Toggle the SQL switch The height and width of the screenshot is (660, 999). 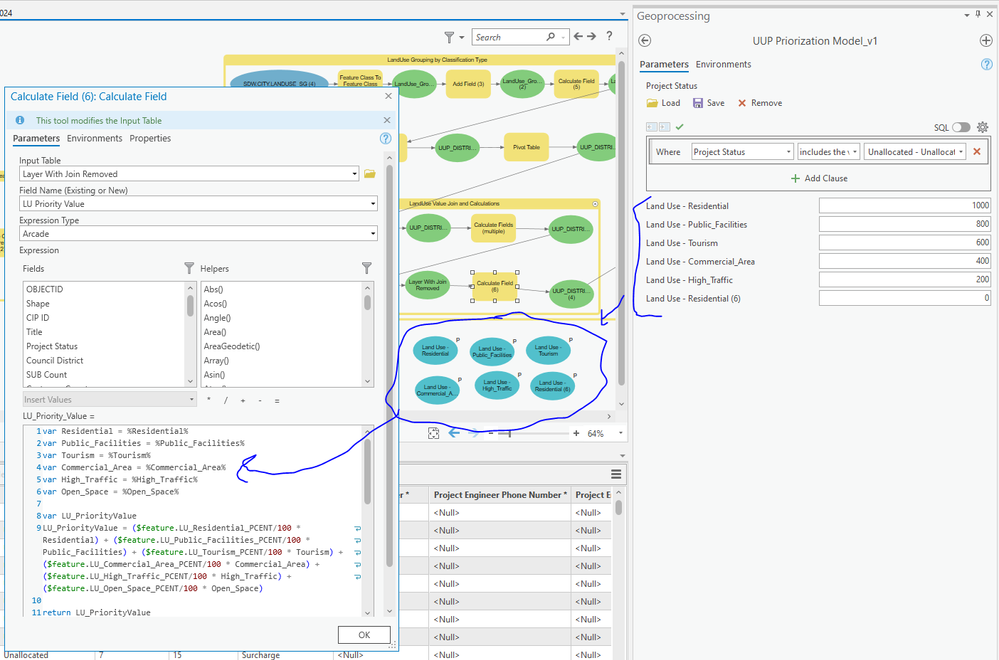pos(961,127)
